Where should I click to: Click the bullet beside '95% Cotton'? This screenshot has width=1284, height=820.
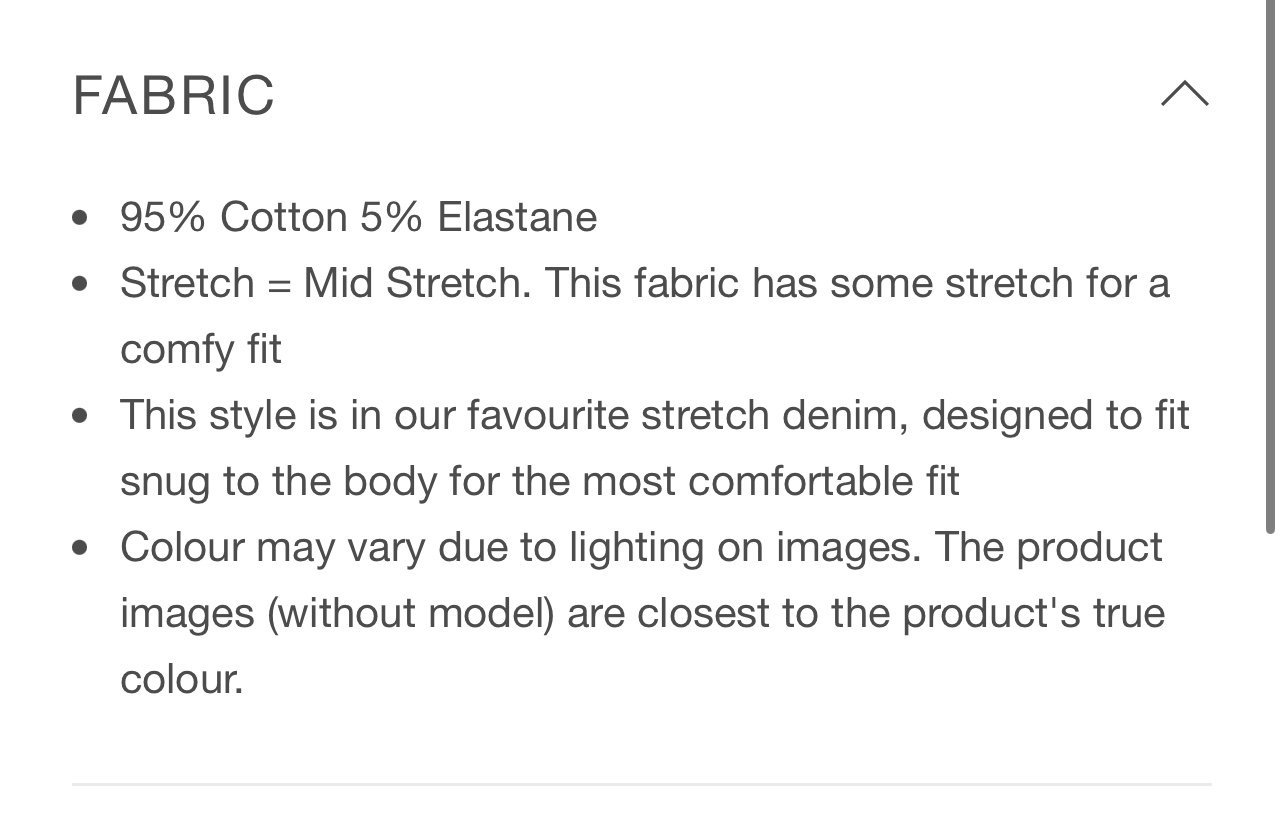(81, 219)
